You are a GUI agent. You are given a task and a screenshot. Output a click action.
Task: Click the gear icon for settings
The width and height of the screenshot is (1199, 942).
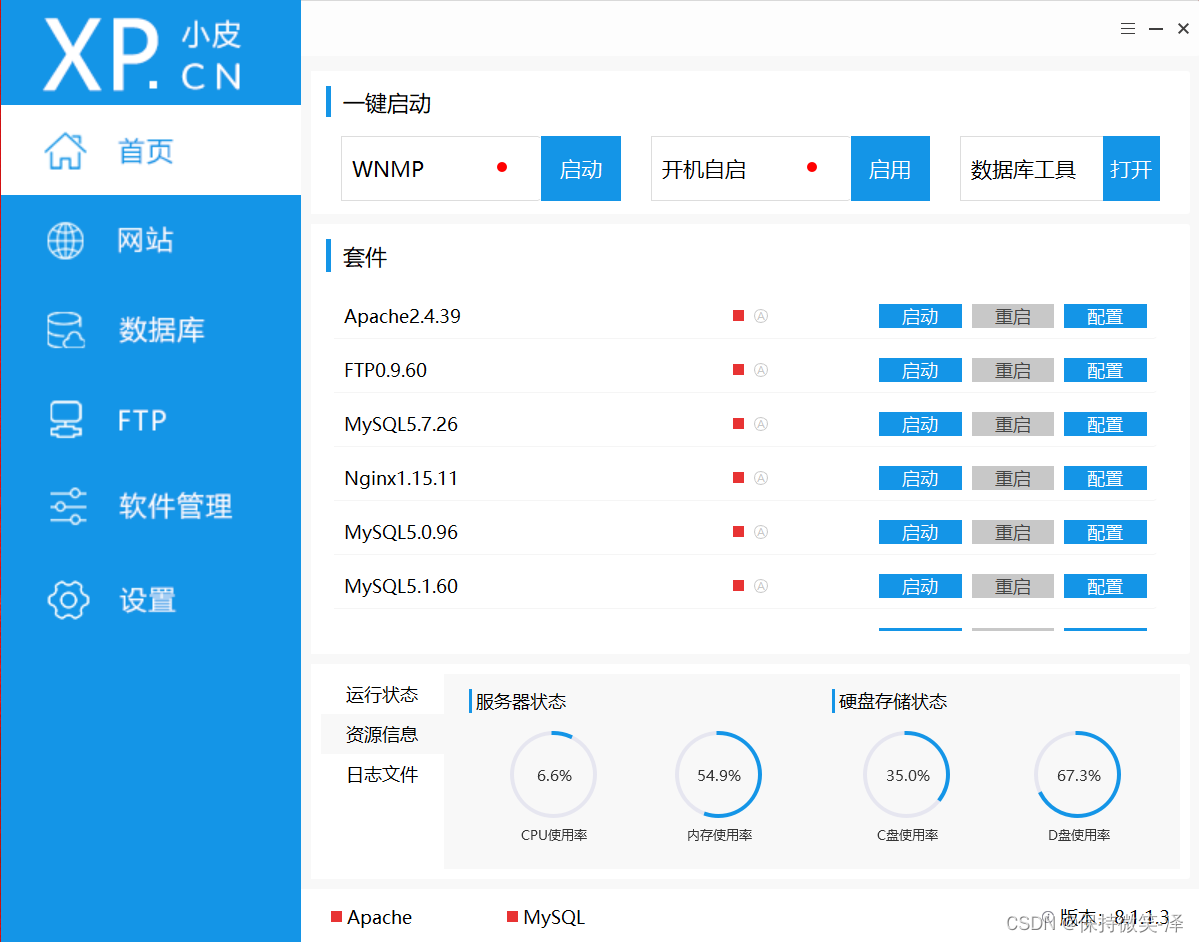pyautogui.click(x=68, y=599)
